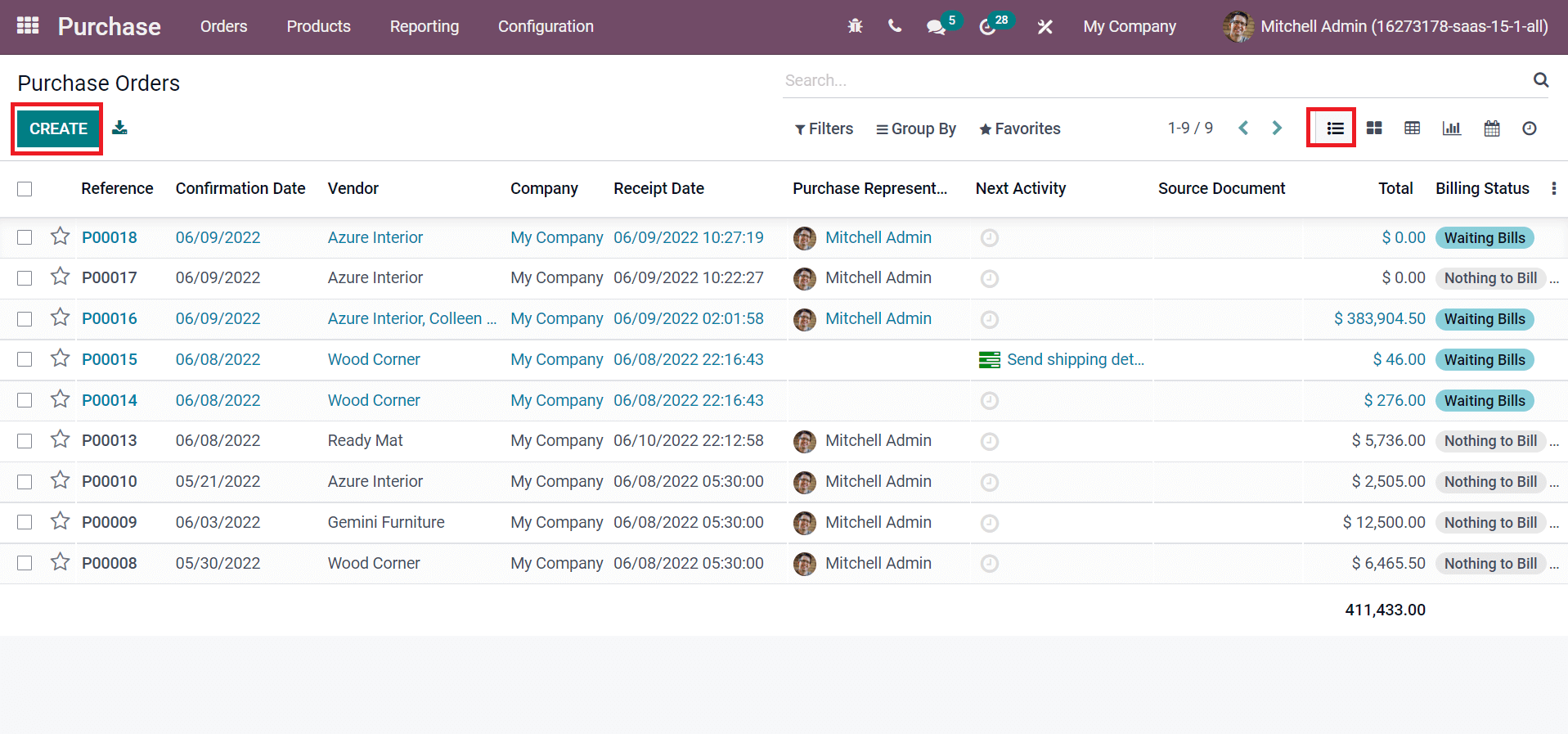
Task: Open the apps grid home menu
Action: (x=28, y=26)
